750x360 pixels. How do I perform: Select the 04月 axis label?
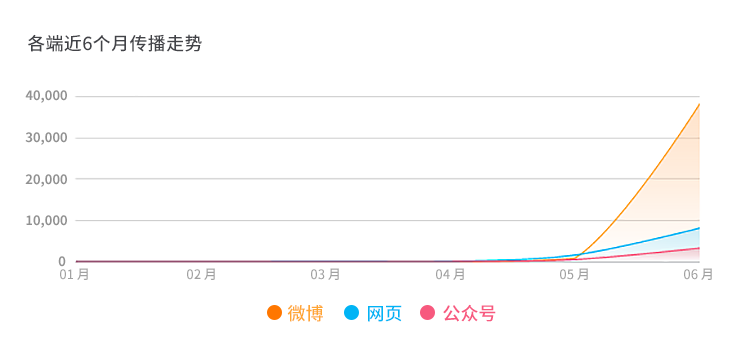pyautogui.click(x=450, y=275)
